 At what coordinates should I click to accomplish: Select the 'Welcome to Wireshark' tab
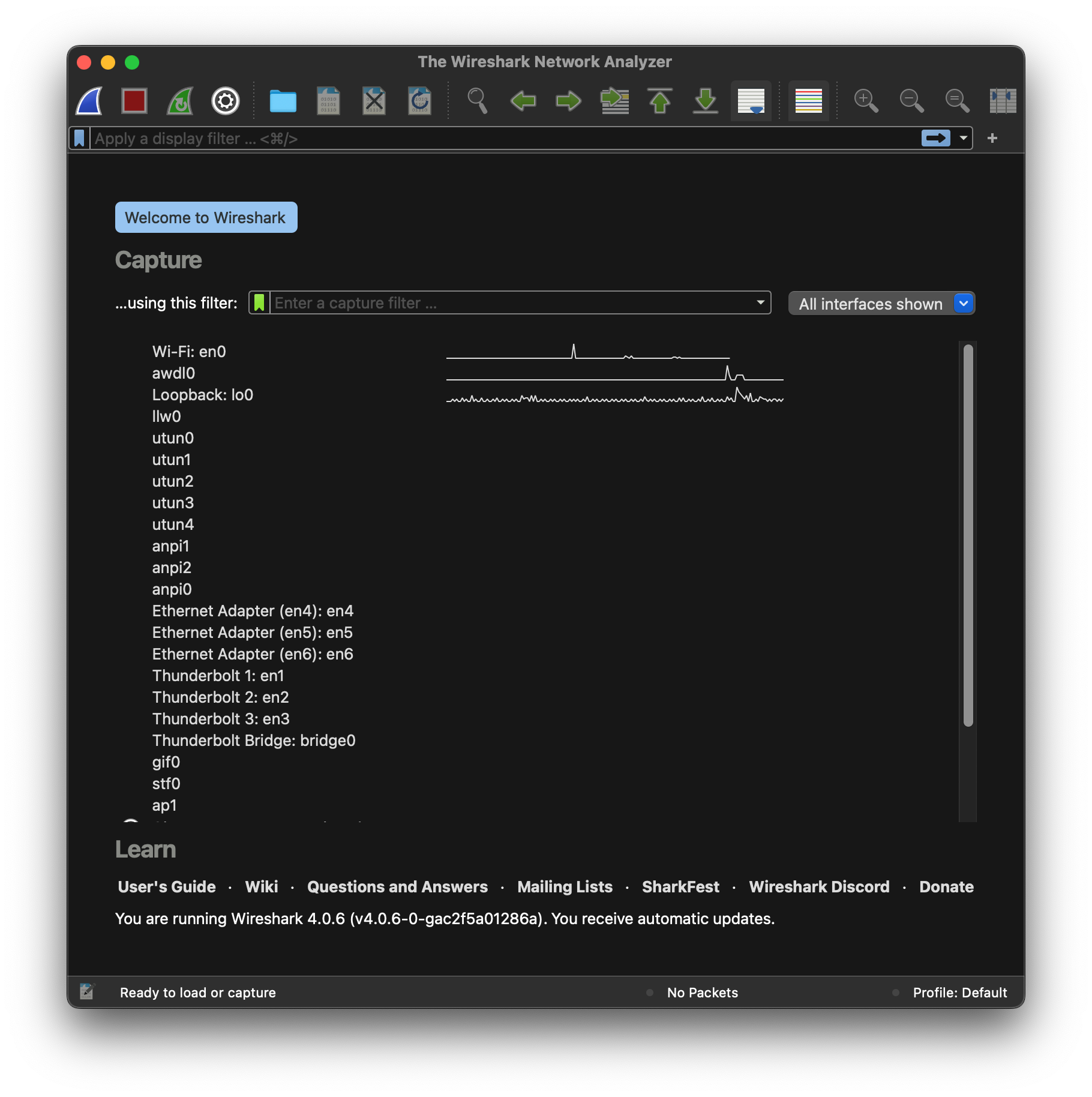tap(206, 217)
